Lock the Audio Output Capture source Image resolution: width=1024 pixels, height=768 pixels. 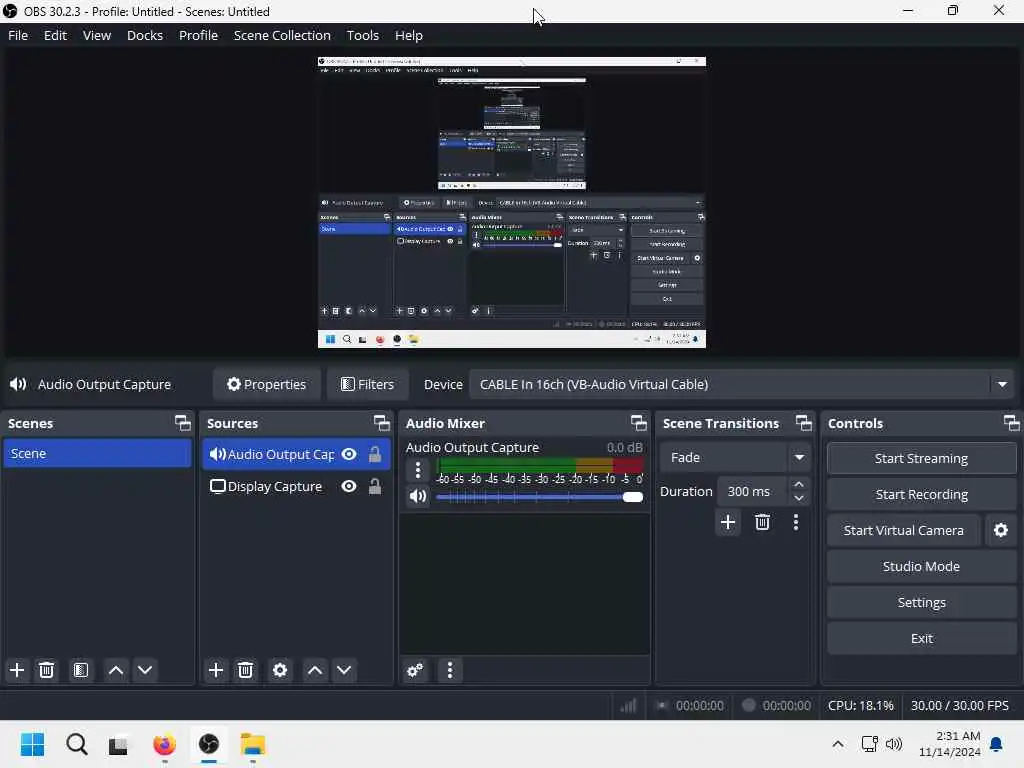click(x=375, y=454)
